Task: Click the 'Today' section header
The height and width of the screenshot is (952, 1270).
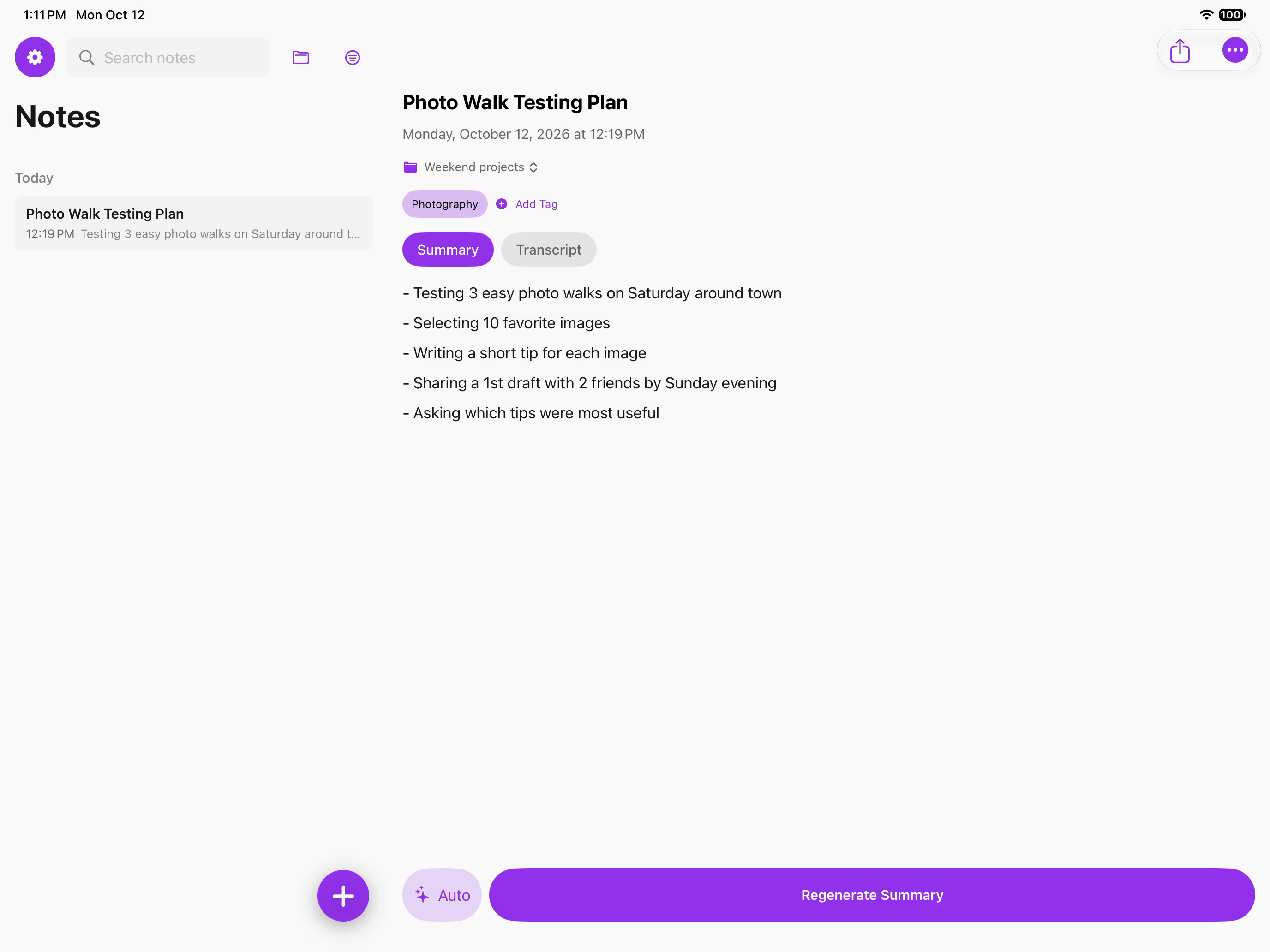Action: pos(34,178)
